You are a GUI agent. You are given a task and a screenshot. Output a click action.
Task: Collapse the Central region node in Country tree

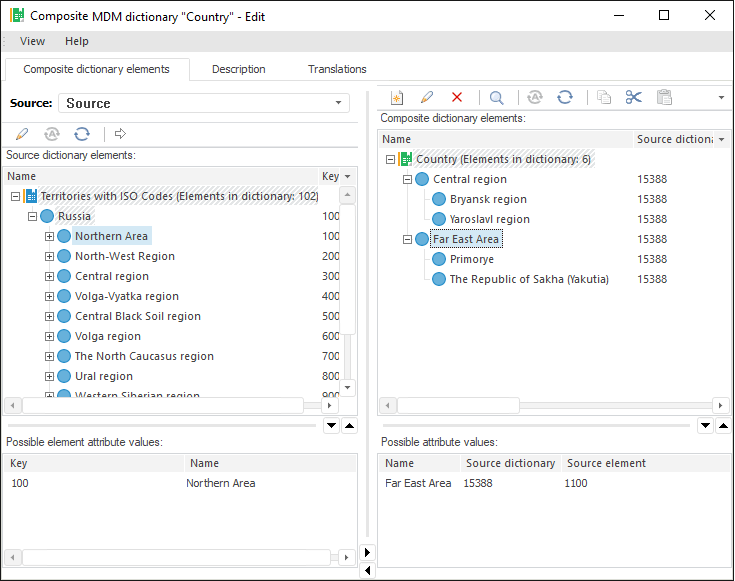click(407, 179)
